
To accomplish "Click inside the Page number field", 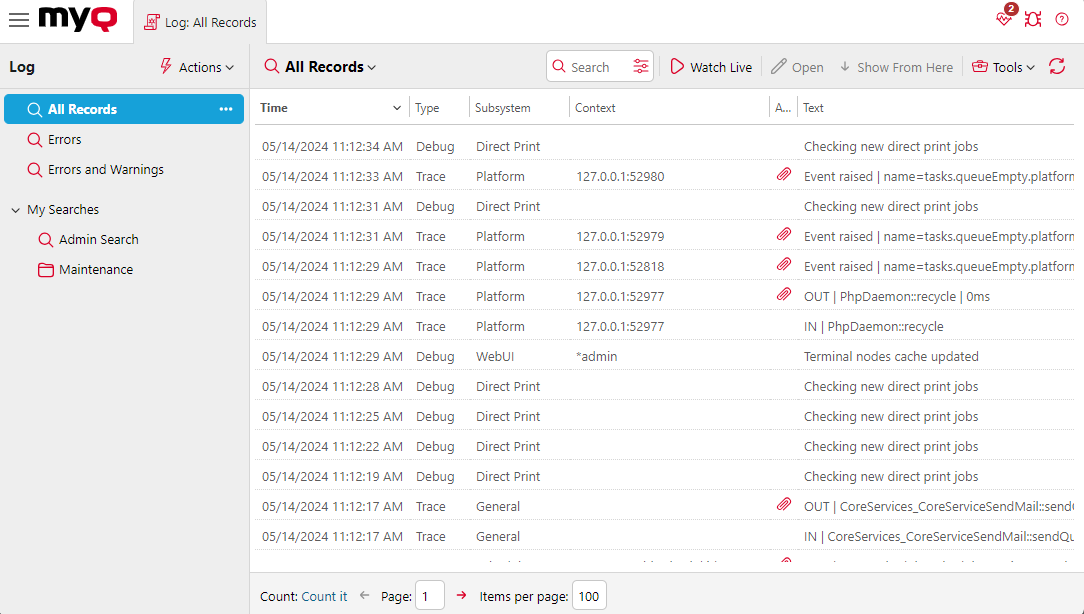I will pyautogui.click(x=430, y=595).
